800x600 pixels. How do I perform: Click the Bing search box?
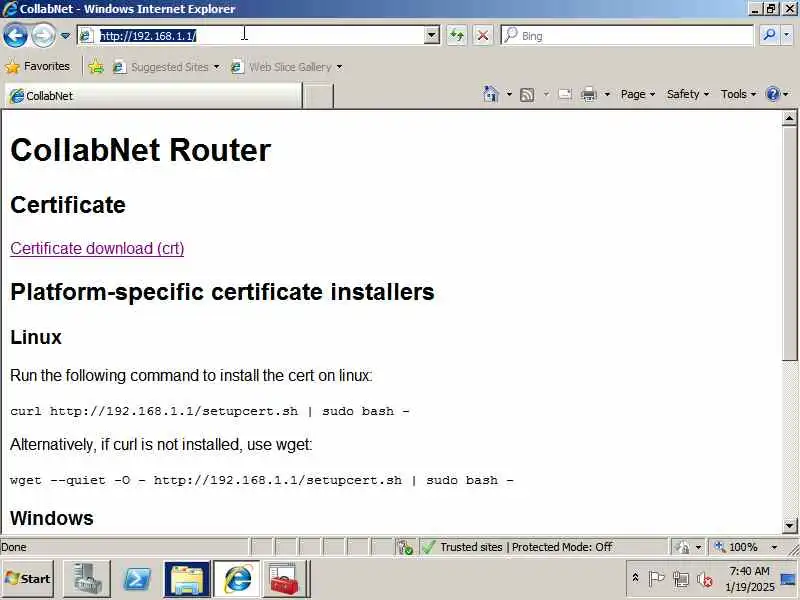627,36
